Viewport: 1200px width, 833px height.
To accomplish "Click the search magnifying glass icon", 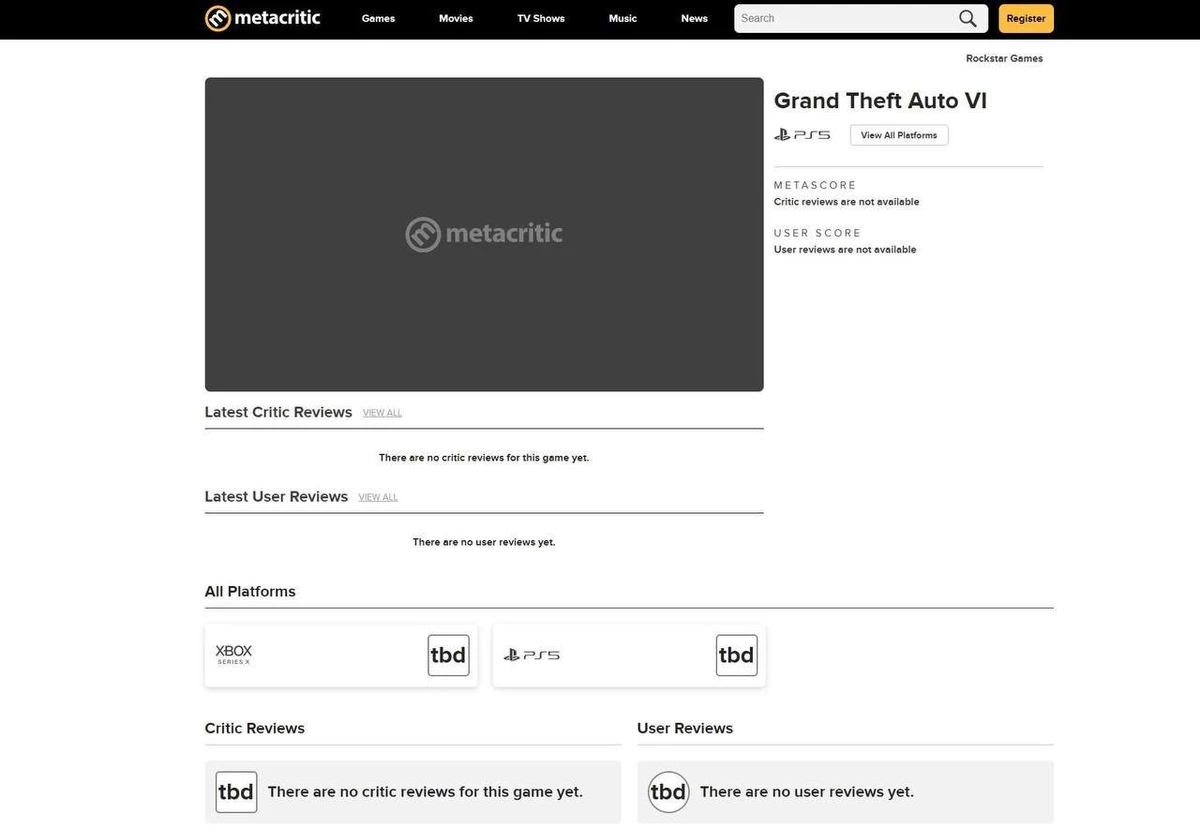I will pyautogui.click(x=967, y=18).
